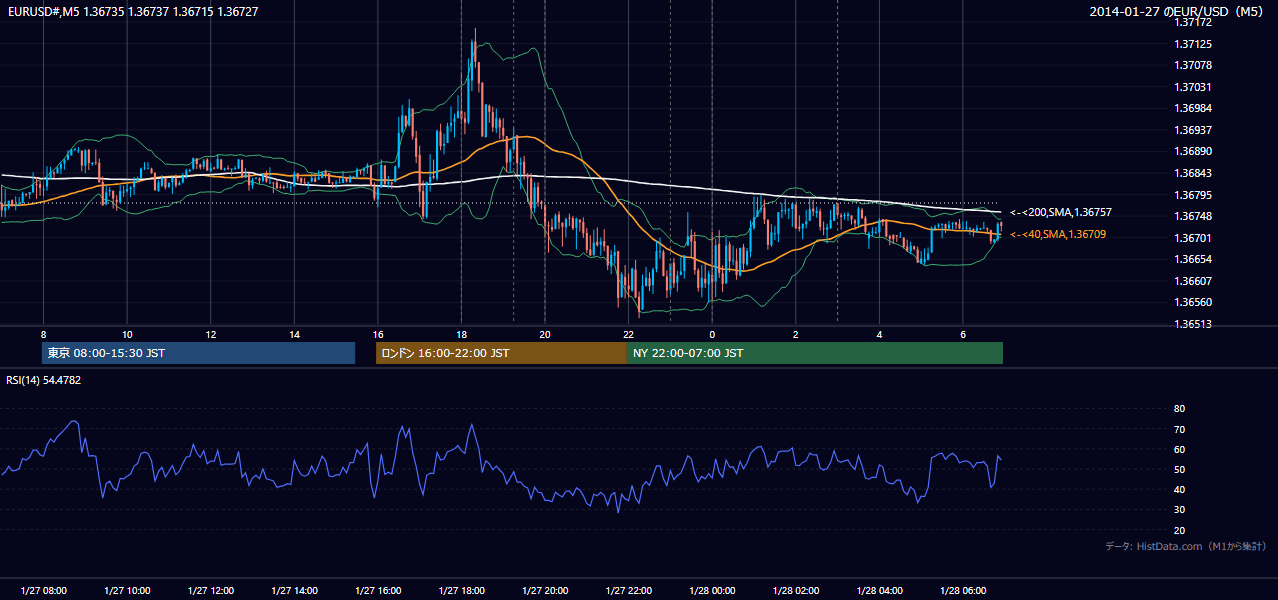Click hour 16 on the price chart hour axis

pos(377,334)
